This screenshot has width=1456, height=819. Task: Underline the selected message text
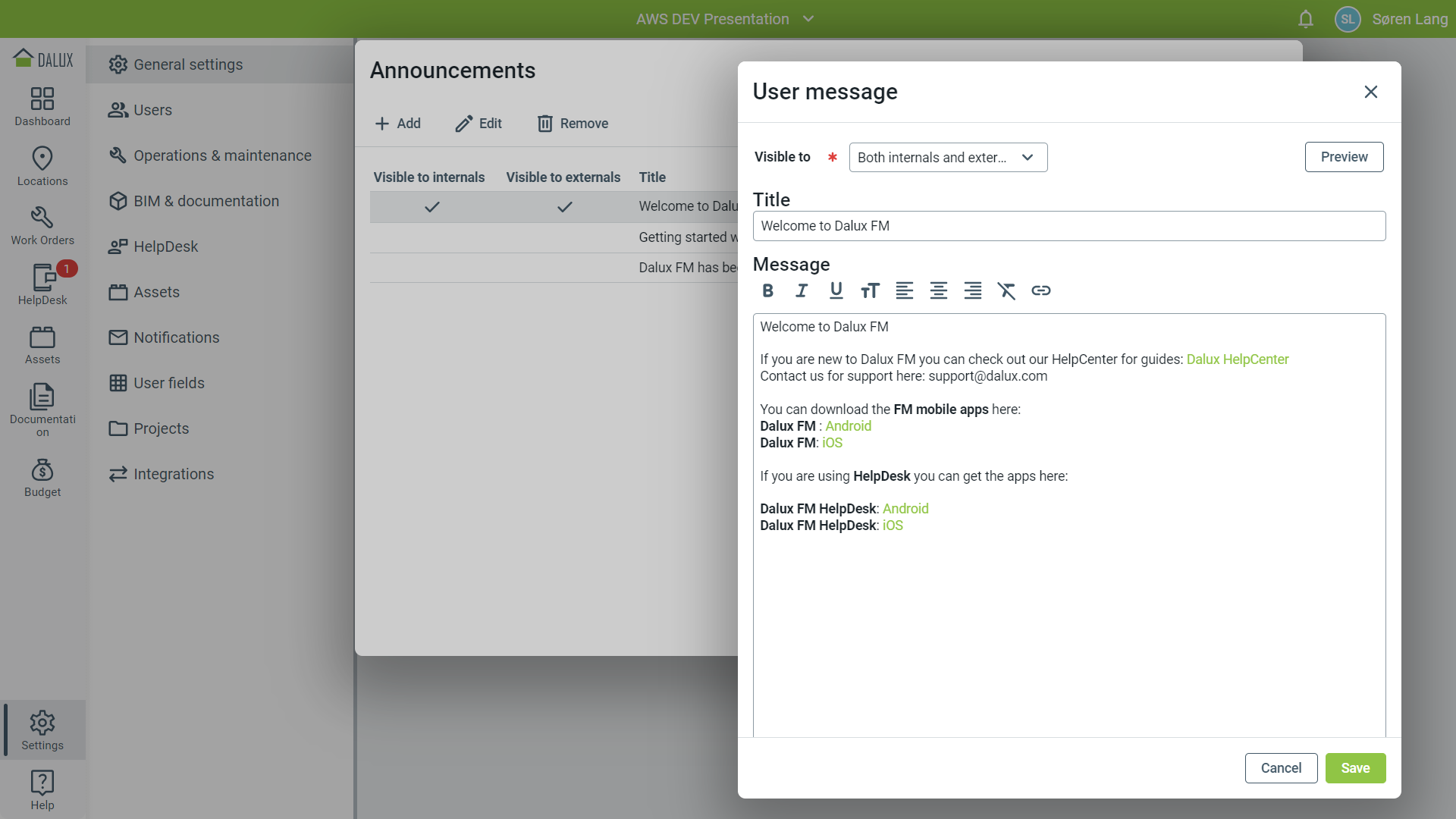pyautogui.click(x=836, y=290)
